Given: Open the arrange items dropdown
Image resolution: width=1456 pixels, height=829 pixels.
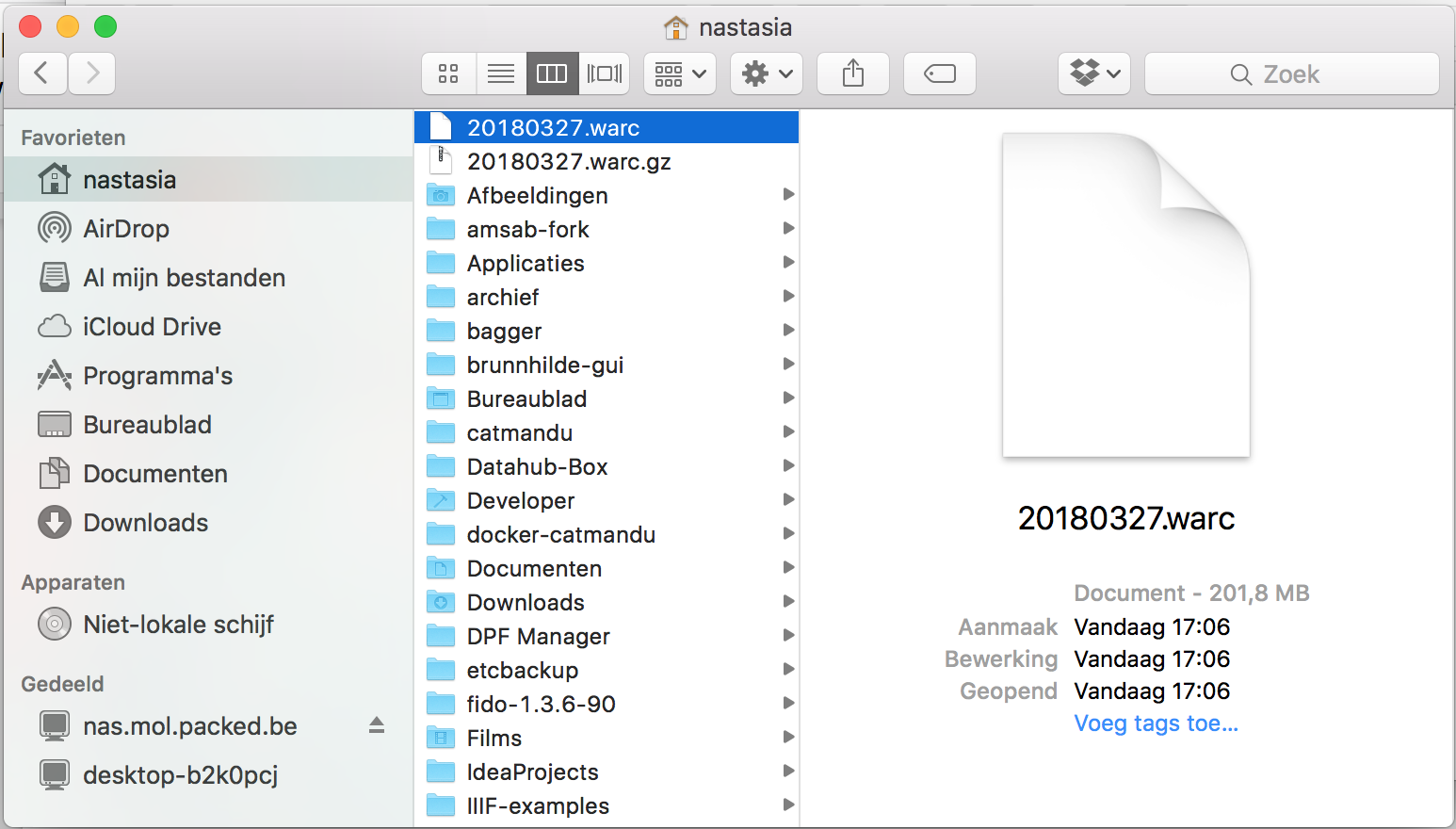Looking at the screenshot, I should click(680, 73).
